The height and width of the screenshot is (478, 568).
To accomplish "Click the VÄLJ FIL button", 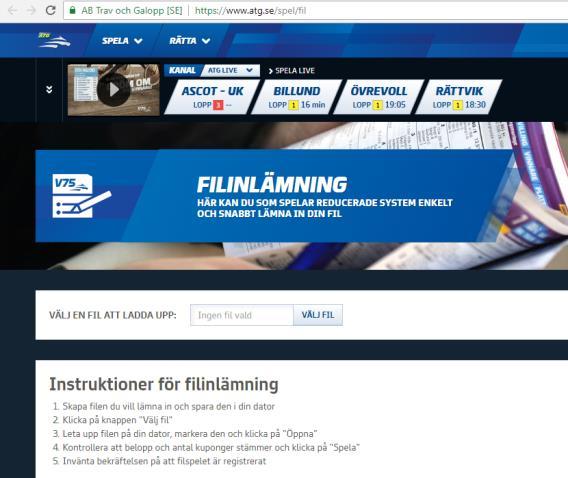I will pyautogui.click(x=318, y=315).
